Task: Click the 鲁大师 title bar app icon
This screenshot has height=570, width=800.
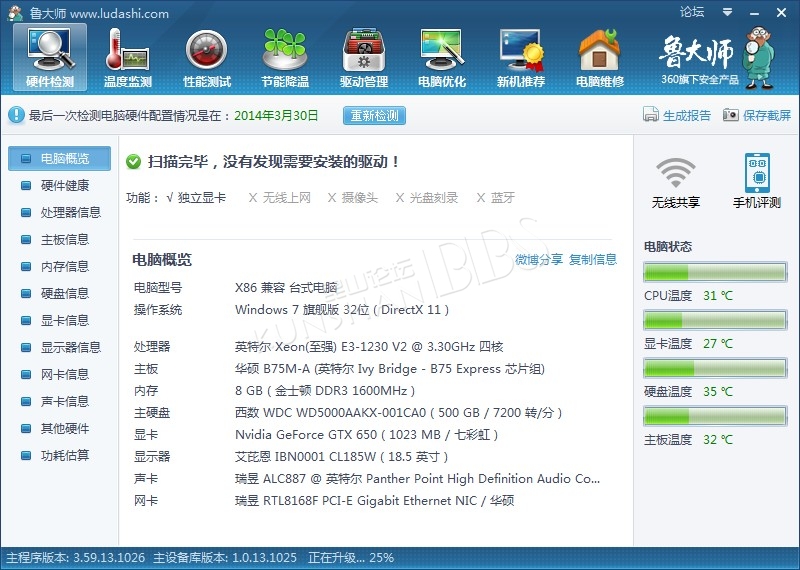Action: click(15, 13)
